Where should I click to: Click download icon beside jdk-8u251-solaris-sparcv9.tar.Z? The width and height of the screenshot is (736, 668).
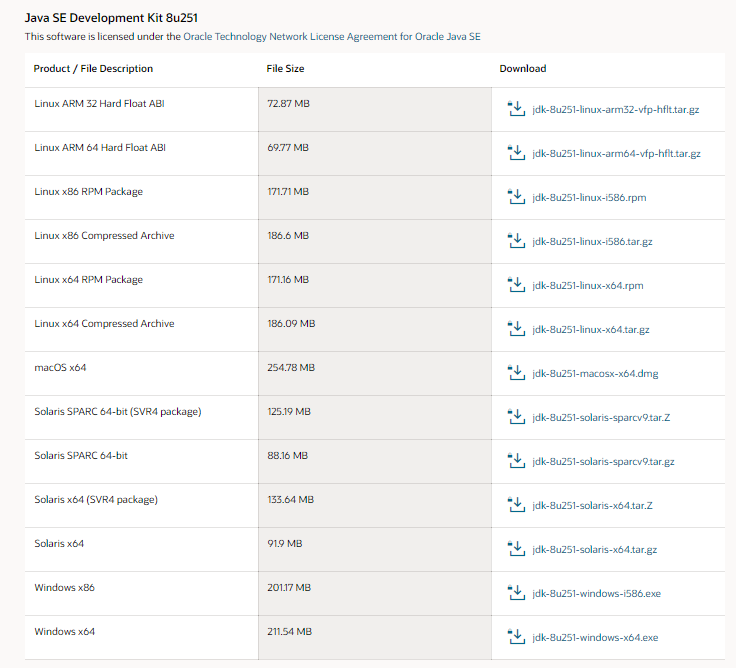[x=516, y=417]
